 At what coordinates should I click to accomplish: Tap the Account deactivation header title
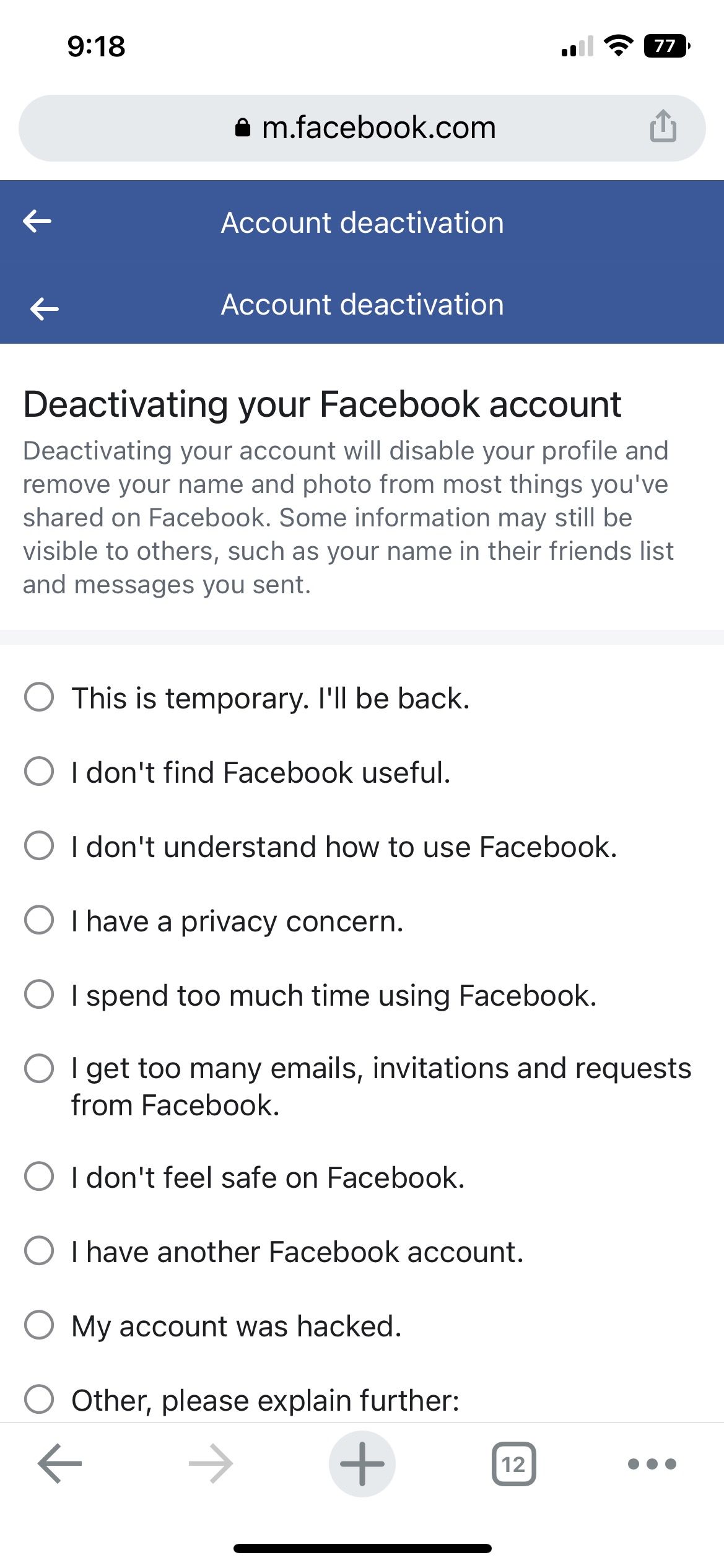coord(362,222)
